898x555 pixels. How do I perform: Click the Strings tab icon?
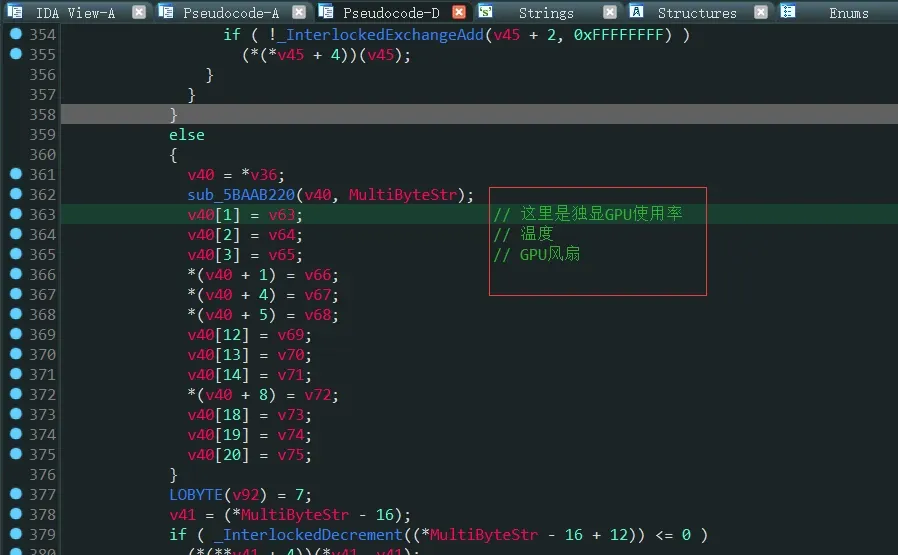click(486, 11)
